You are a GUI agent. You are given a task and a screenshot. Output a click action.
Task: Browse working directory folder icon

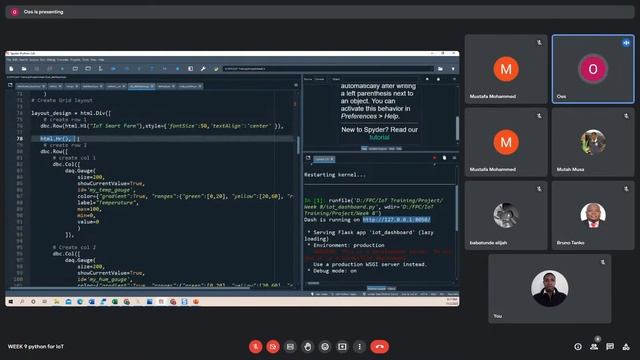[440, 69]
